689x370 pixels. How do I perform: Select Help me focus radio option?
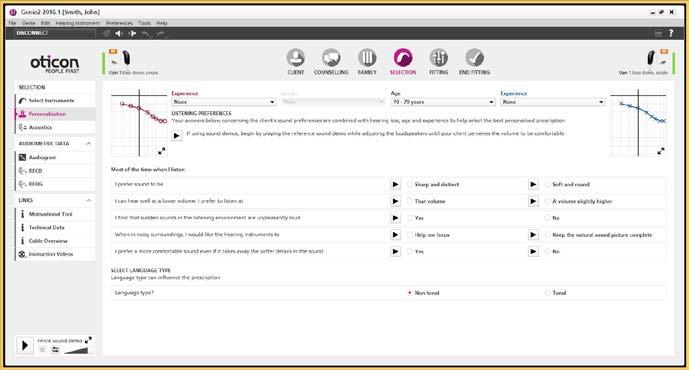pos(410,235)
